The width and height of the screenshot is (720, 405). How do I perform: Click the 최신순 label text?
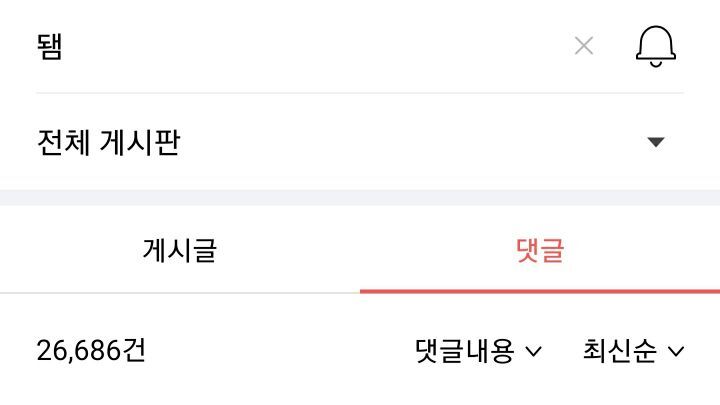click(620, 351)
